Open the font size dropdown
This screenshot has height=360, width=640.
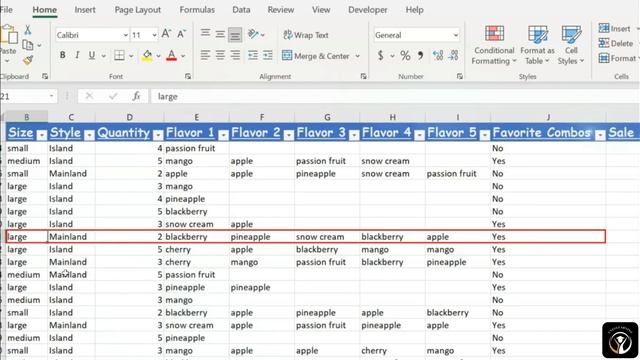pyautogui.click(x=154, y=35)
